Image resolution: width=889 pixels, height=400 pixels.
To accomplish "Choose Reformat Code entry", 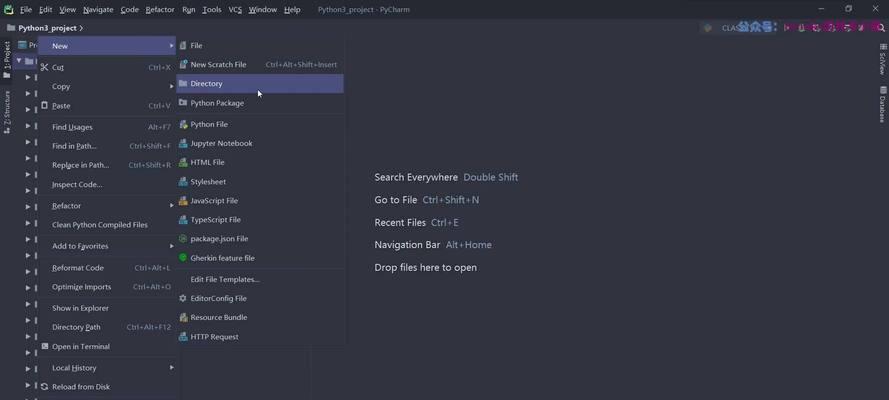I will 107,267.
